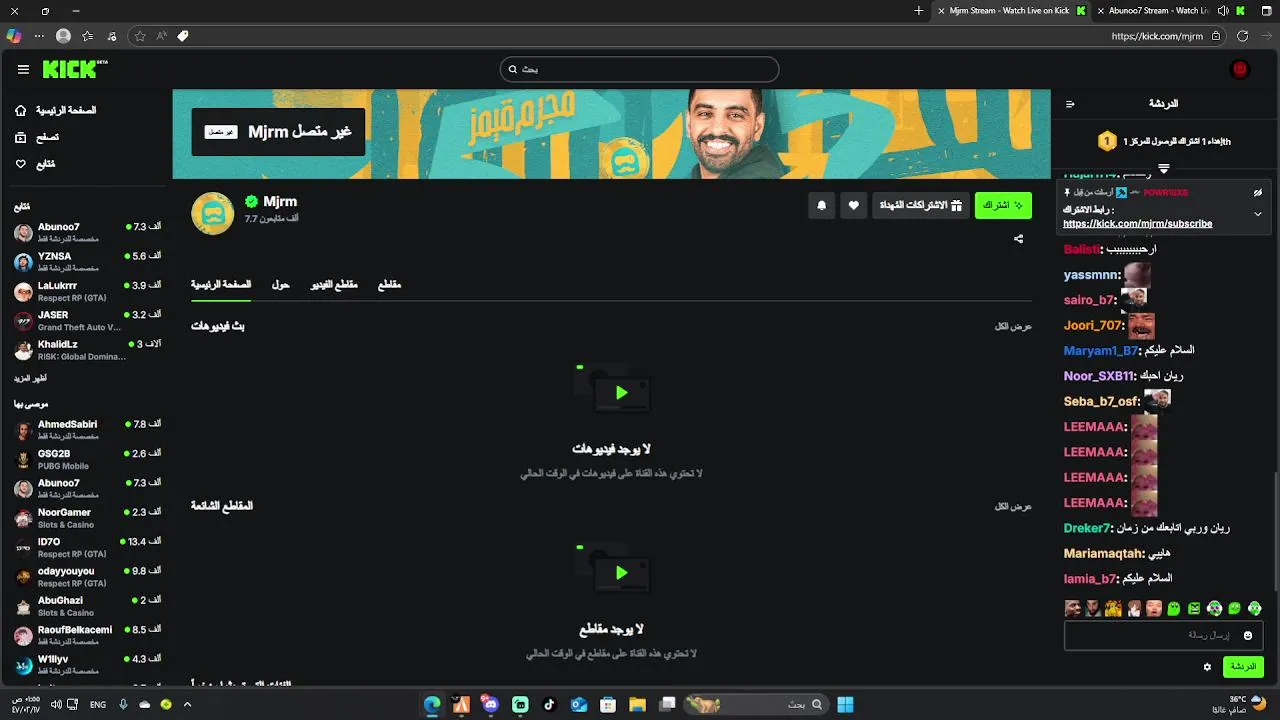The height and width of the screenshot is (720, 1280).
Task: Switch to the About channel tab
Action: 280,285
